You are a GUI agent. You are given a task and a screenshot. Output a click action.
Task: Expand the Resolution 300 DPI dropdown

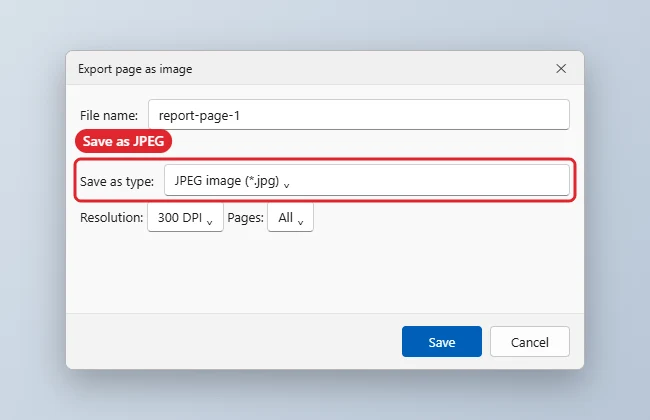point(185,218)
